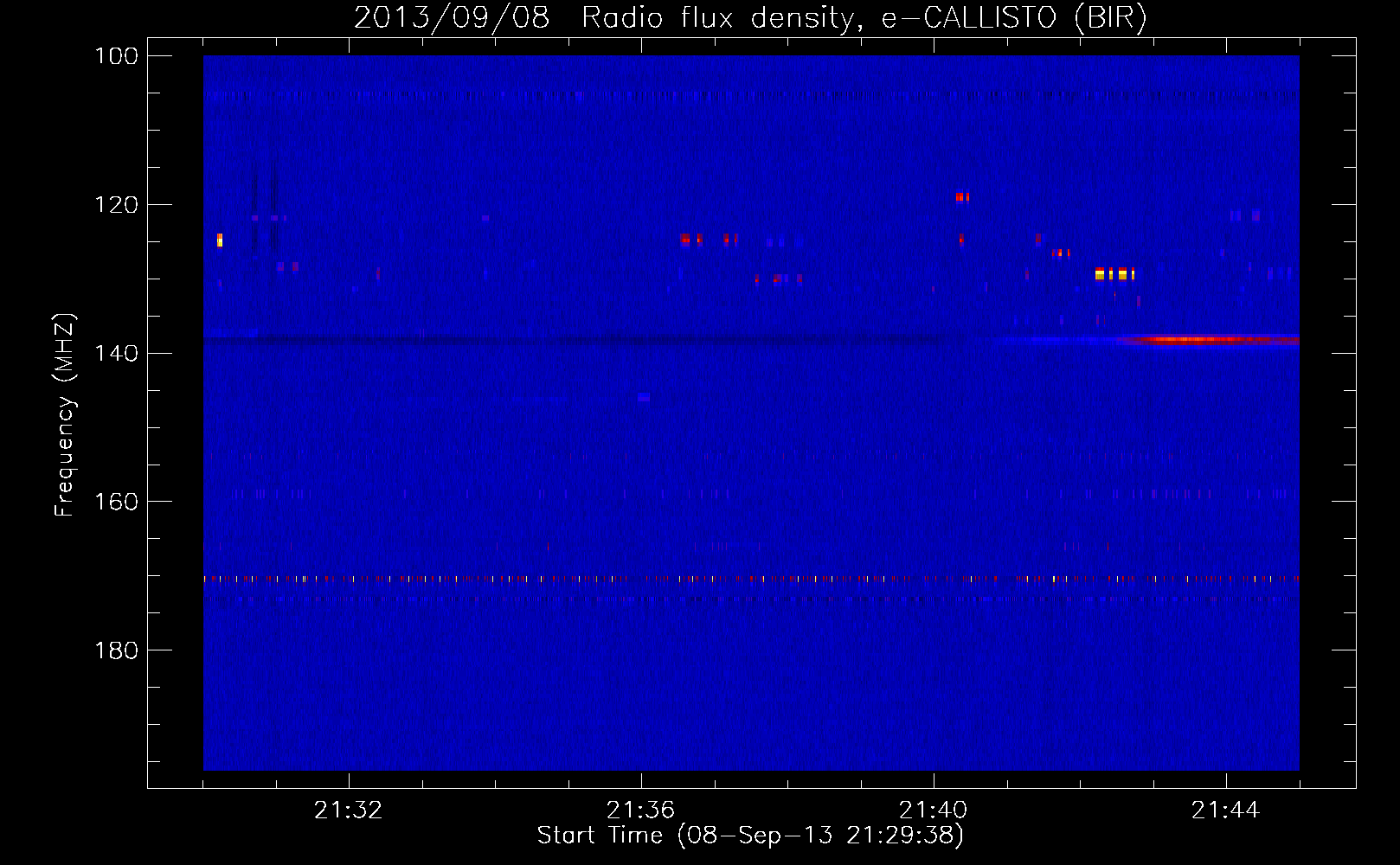Click the 'Start Time (08-Sep-13 21:29:38)' label

click(x=750, y=836)
